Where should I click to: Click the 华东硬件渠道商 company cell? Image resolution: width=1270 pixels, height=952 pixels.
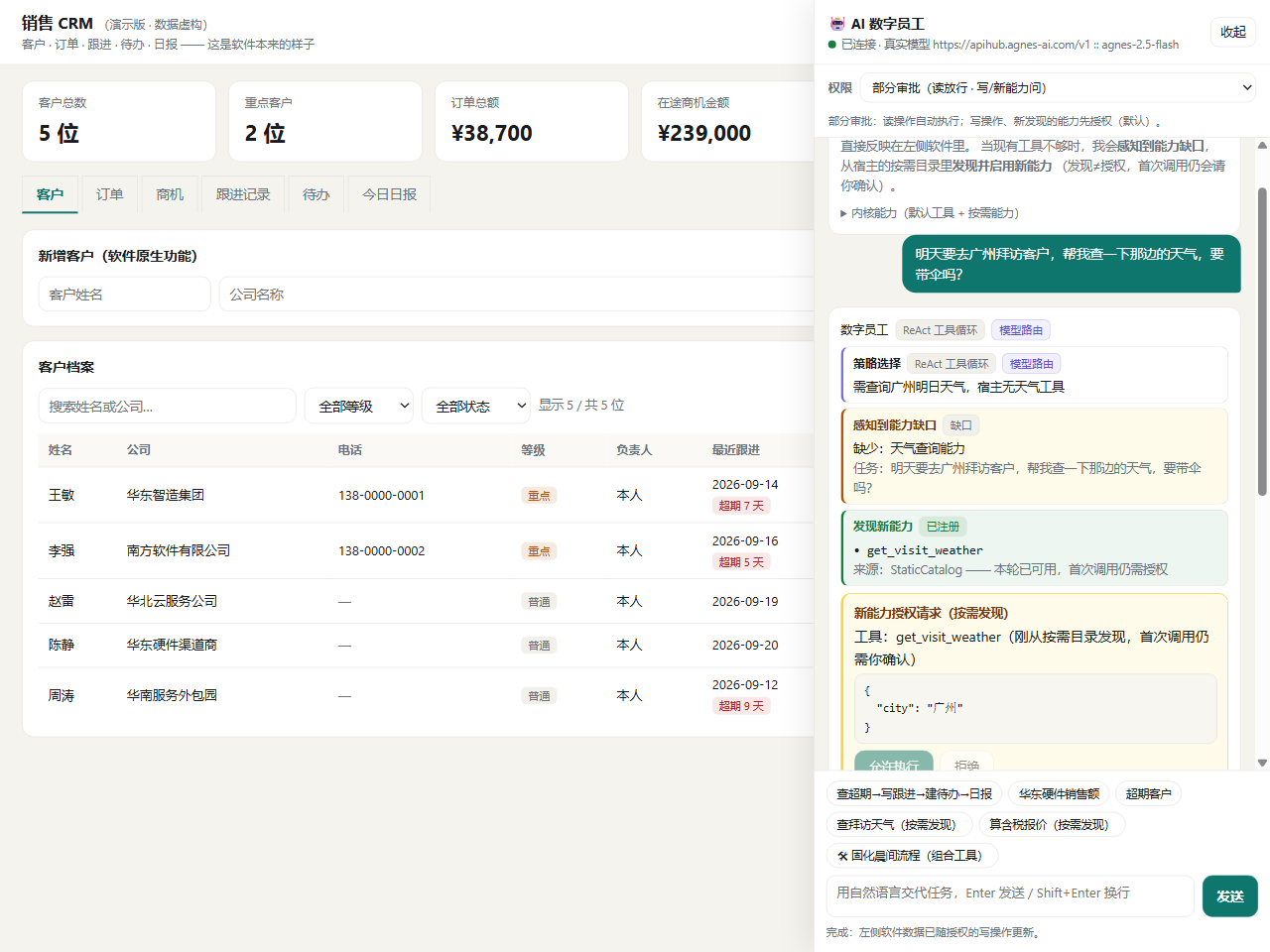tap(172, 645)
